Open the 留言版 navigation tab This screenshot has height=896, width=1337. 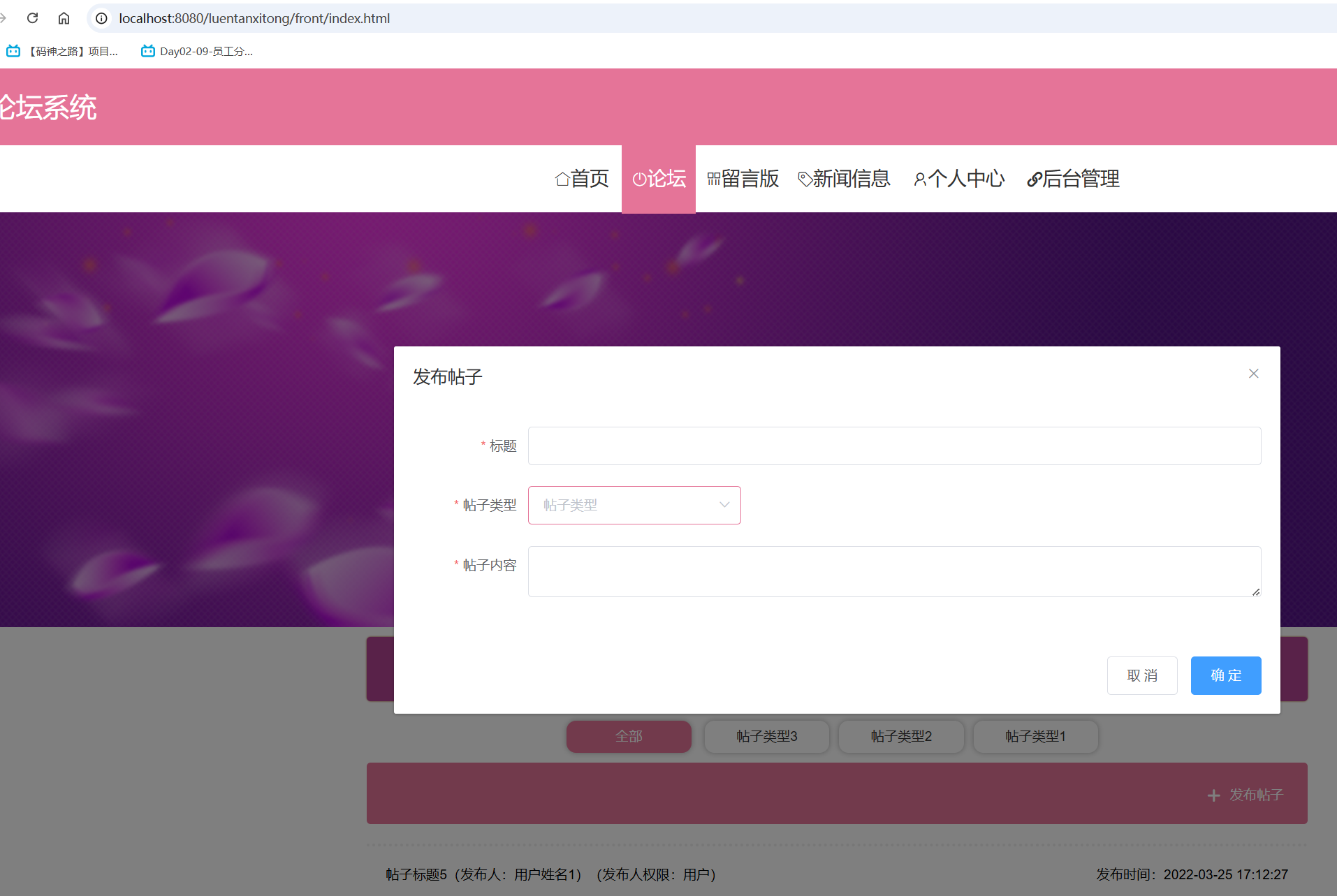point(743,179)
